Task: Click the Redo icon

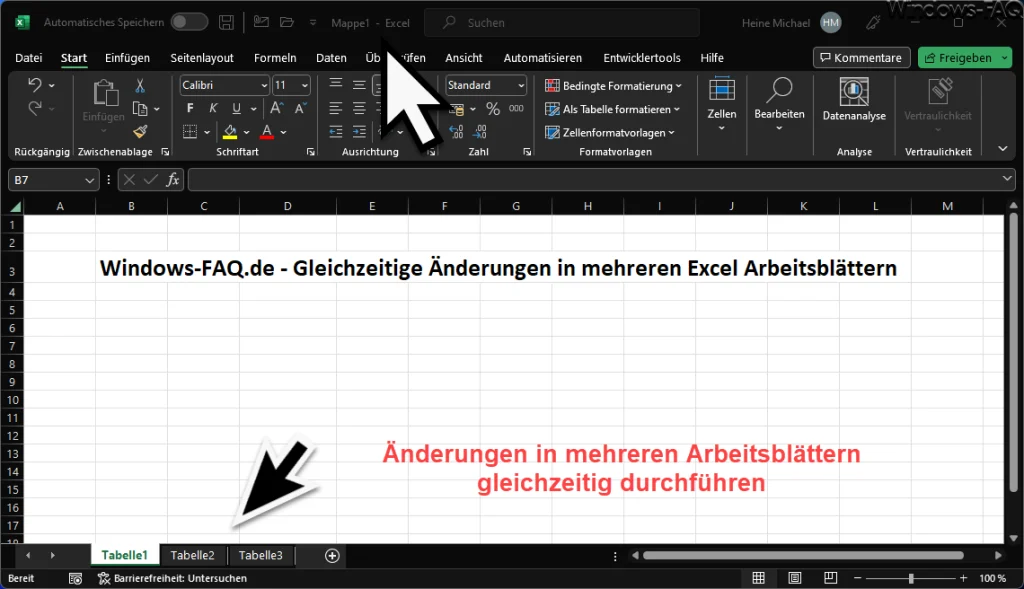Action: (35, 108)
